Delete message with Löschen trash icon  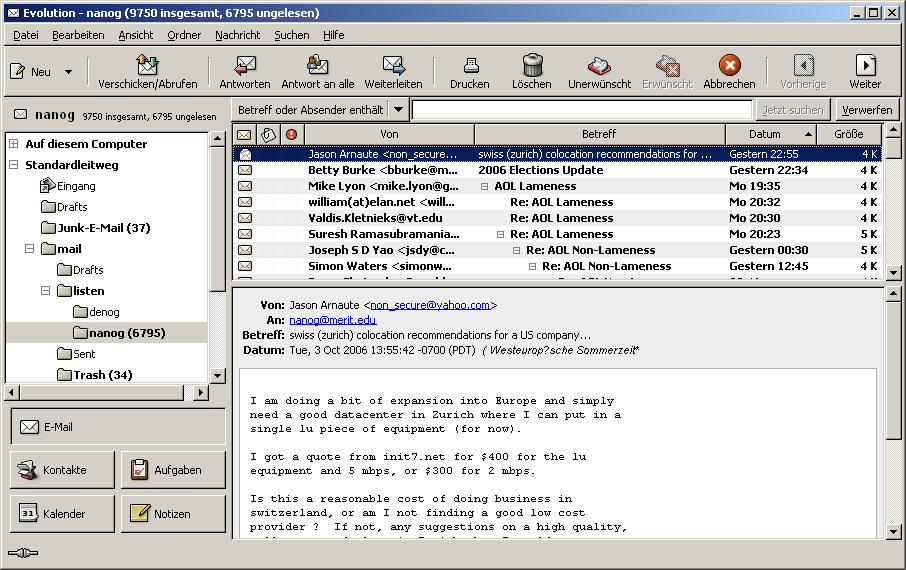tap(532, 66)
